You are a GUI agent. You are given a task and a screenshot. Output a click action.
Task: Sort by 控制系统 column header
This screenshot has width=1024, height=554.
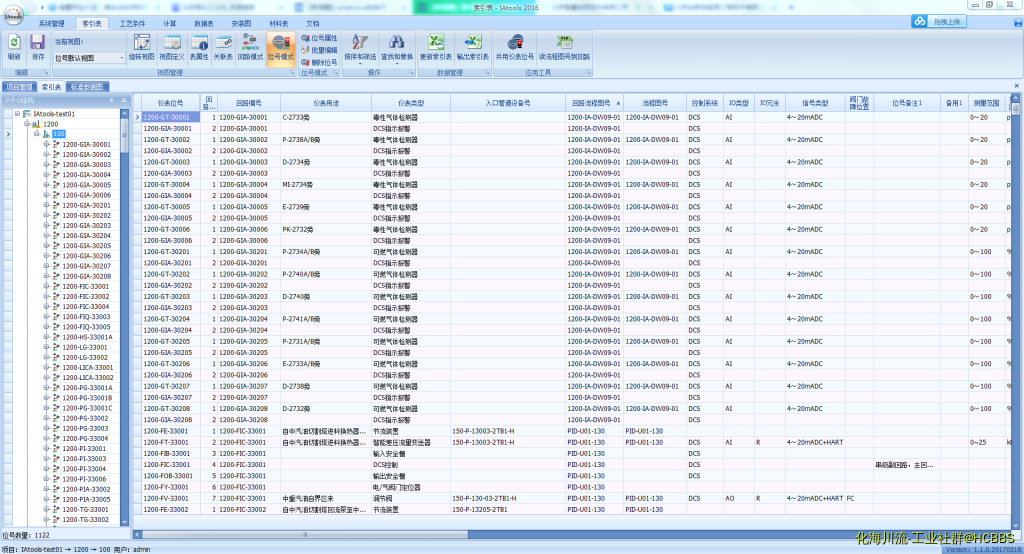(x=705, y=103)
